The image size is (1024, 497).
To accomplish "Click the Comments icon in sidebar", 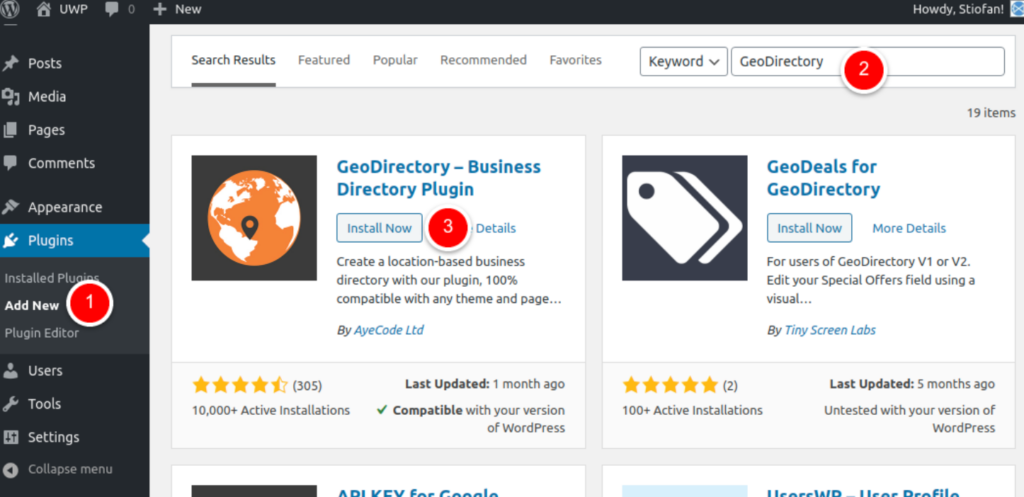I will (10, 163).
